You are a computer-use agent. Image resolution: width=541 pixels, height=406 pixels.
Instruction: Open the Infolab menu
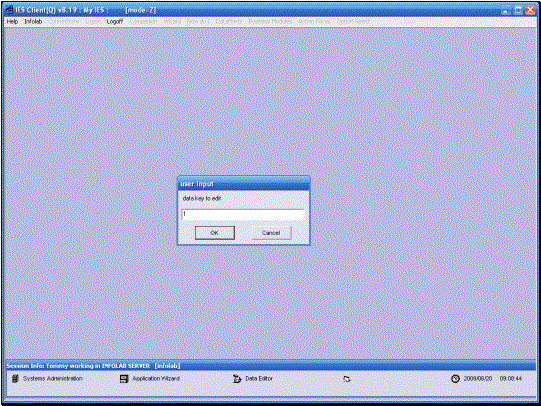[x=33, y=21]
